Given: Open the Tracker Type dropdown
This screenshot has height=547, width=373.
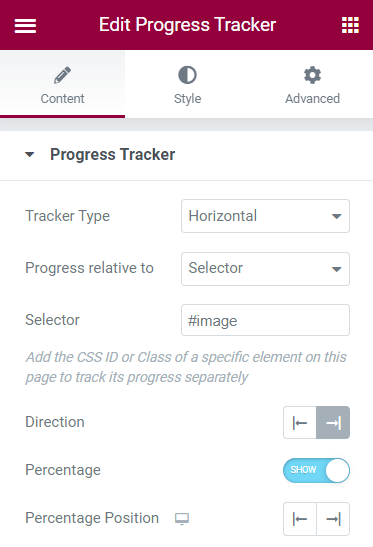Looking at the screenshot, I should coord(265,216).
